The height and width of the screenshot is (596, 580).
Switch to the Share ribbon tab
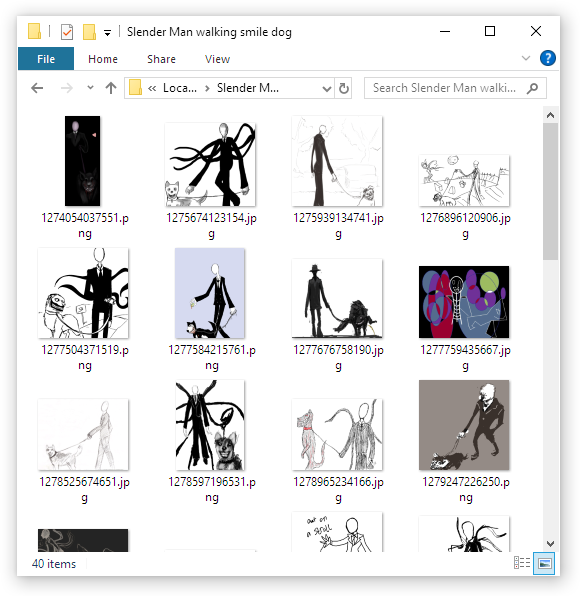pyautogui.click(x=162, y=59)
